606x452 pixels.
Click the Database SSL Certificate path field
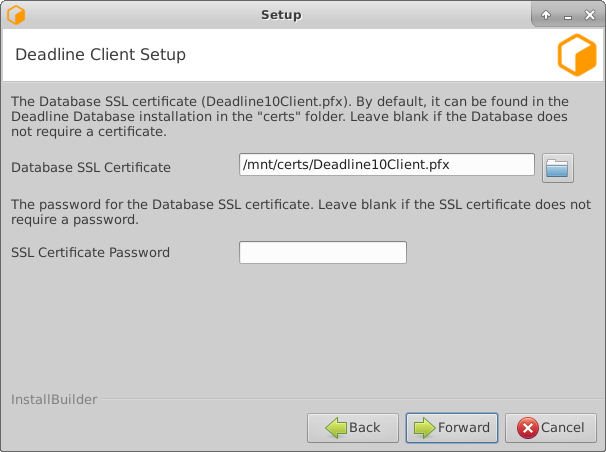coord(386,165)
